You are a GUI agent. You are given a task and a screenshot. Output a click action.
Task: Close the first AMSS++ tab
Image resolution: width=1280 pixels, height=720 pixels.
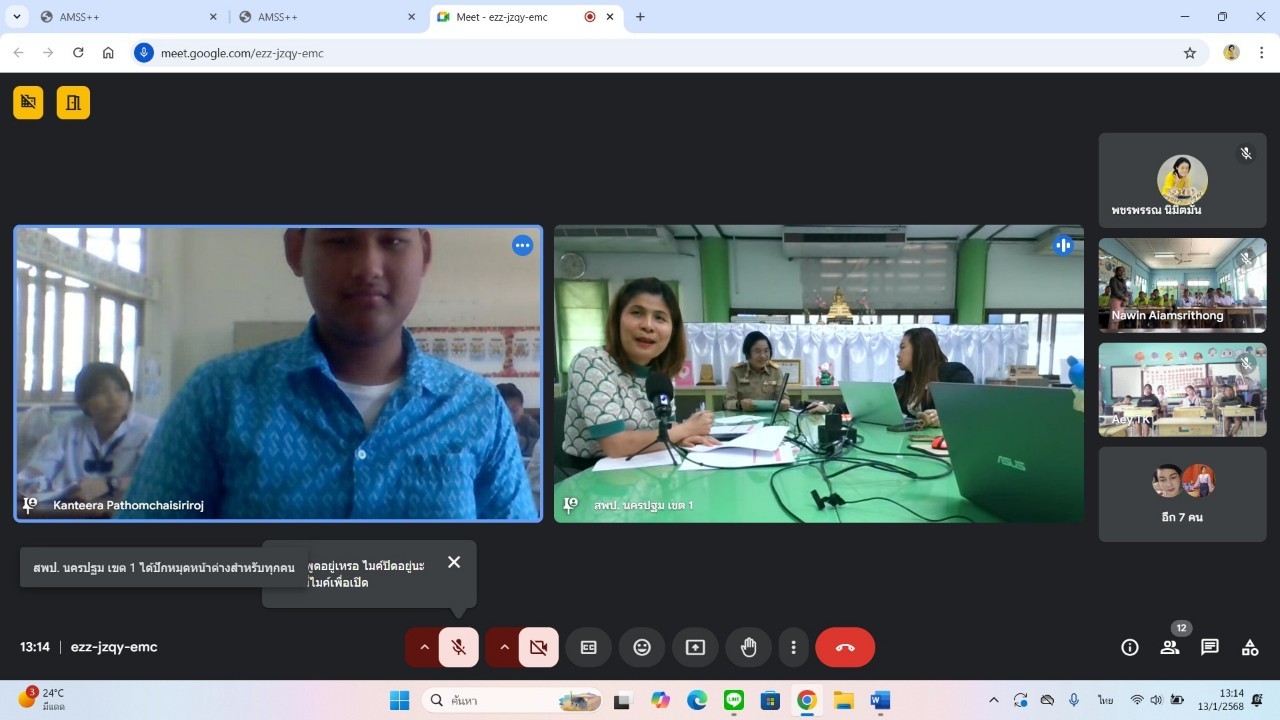coord(213,17)
